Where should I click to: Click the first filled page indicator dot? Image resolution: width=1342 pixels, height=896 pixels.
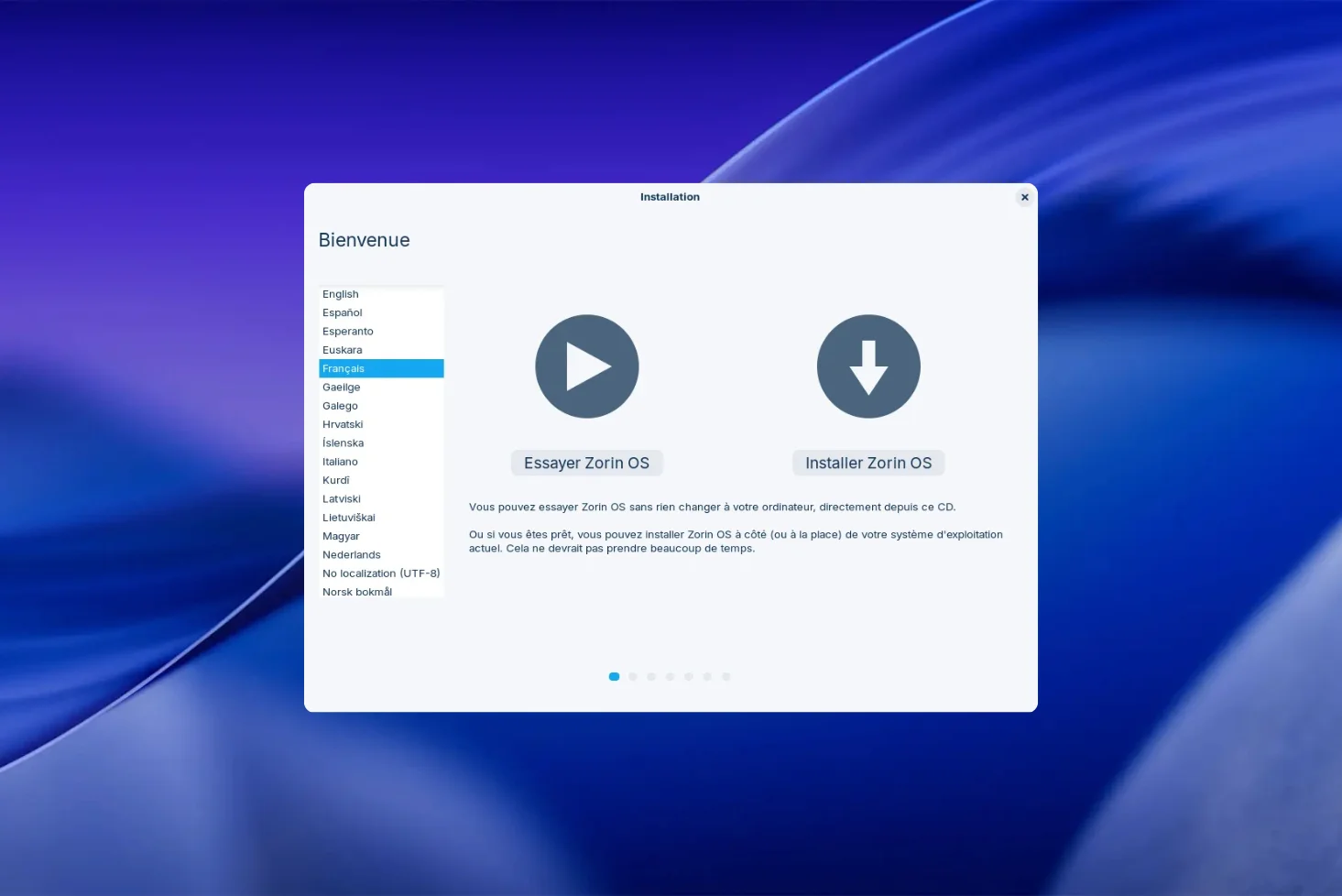coord(614,676)
